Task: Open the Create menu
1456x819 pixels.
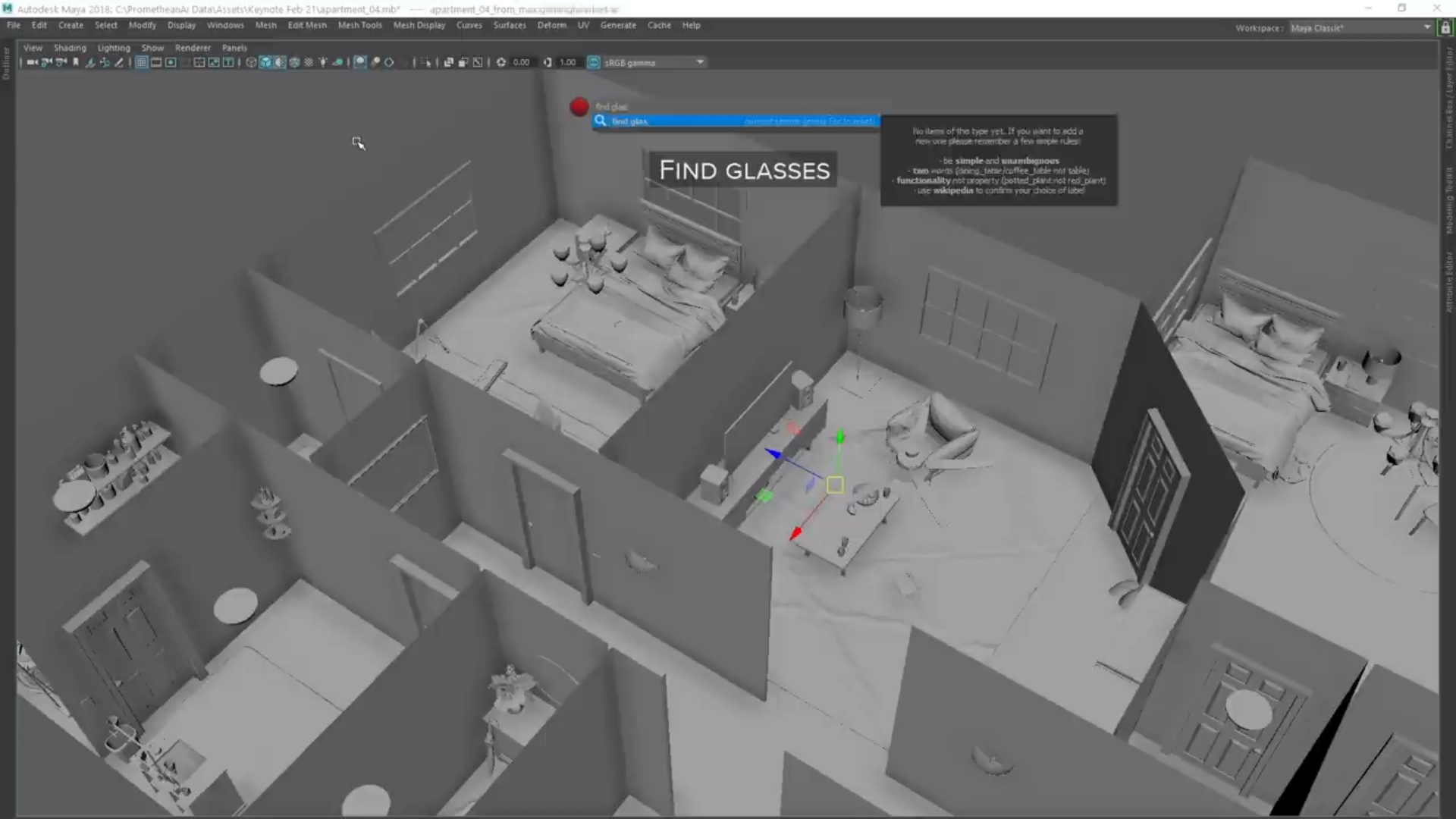Action: pyautogui.click(x=71, y=25)
